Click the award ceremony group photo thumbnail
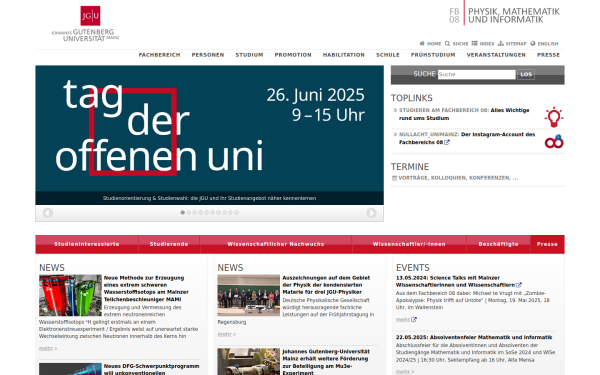600x375 pixels. coord(249,295)
